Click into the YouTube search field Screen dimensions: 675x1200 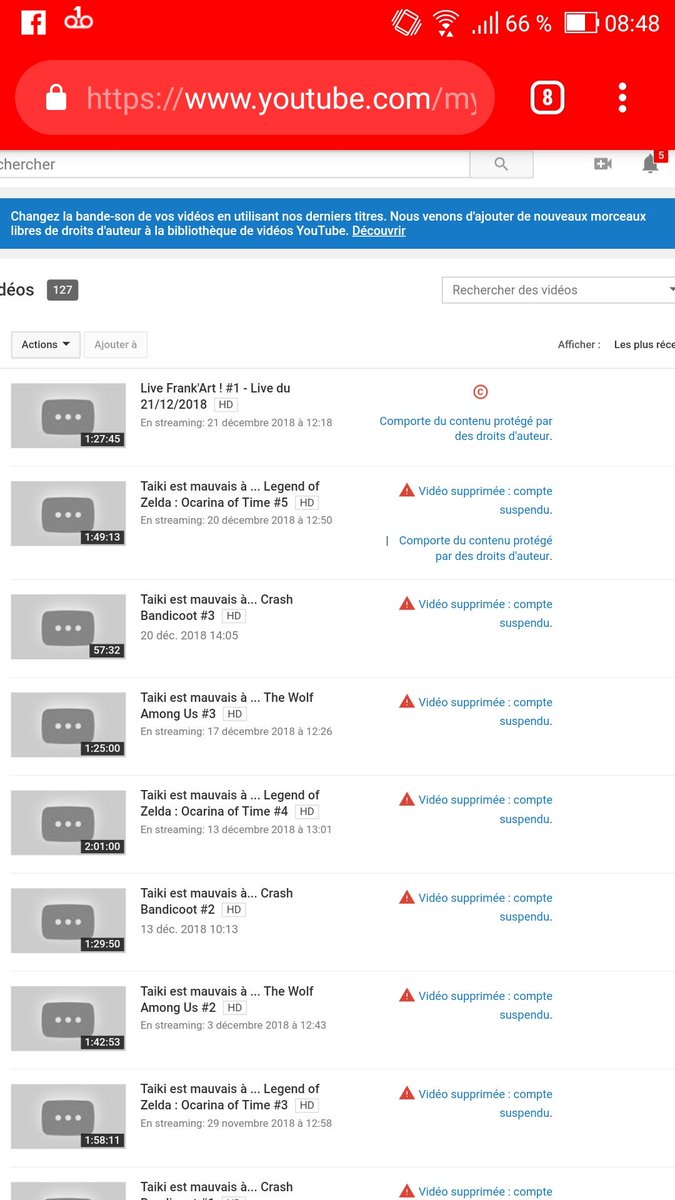234,164
